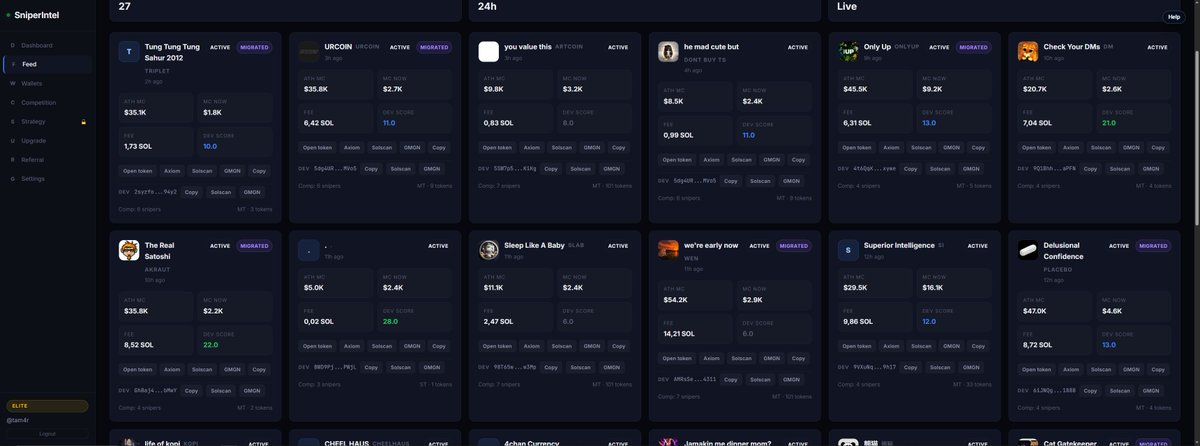This screenshot has height=446, width=1200.
Task: Open token for Check Your DMs
Action: pyautogui.click(x=1038, y=147)
